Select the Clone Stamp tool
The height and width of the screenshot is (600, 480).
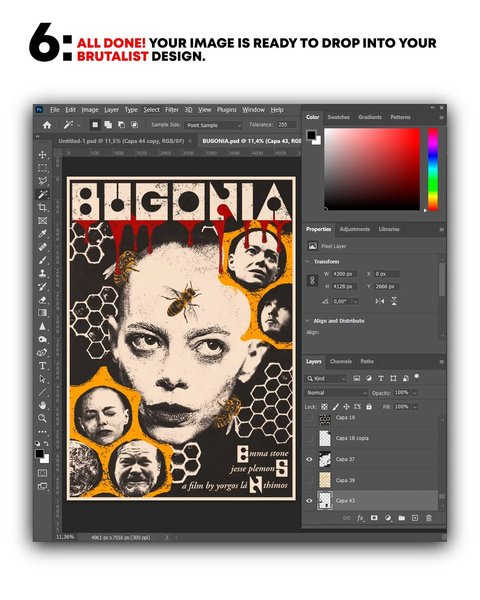tap(42, 273)
